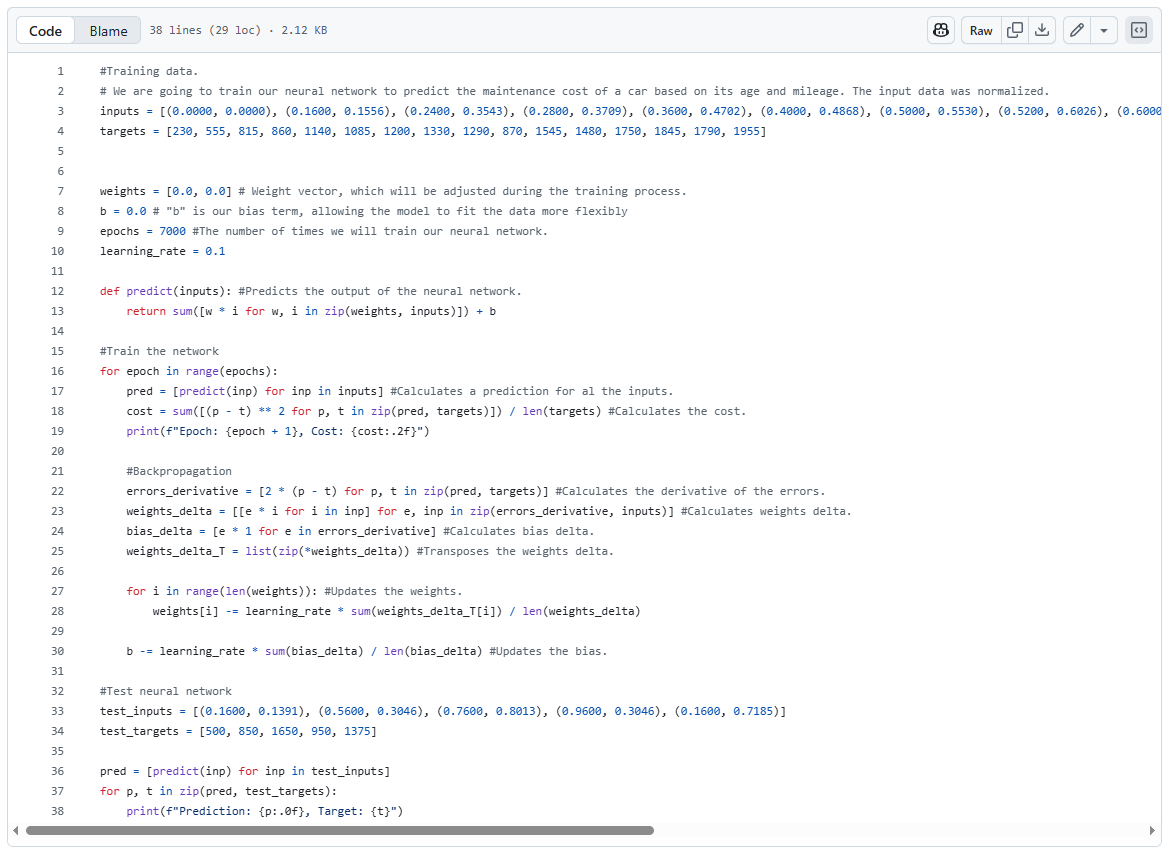This screenshot has height=857, width=1169.
Task: Select line number 33
Action: coord(57,711)
